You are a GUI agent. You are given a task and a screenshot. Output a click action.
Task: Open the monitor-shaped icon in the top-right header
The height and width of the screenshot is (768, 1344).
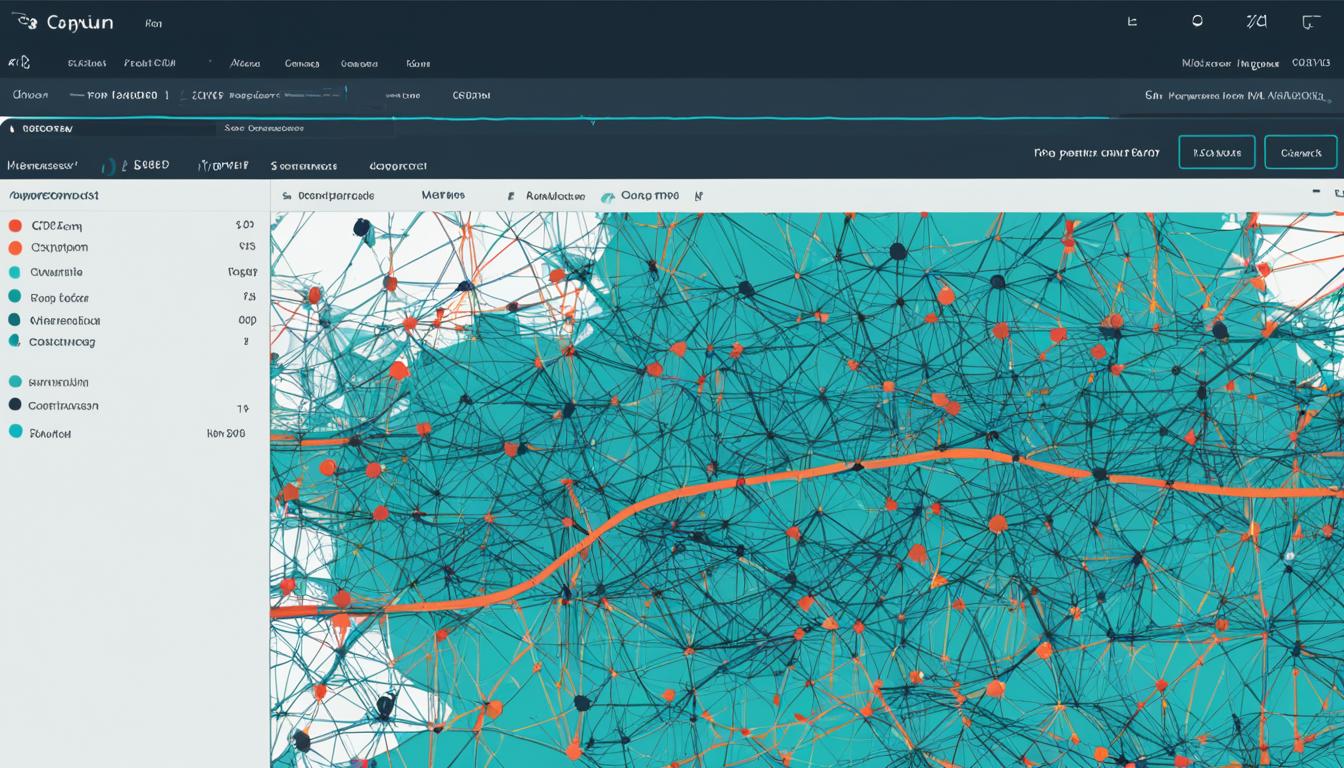(1310, 22)
